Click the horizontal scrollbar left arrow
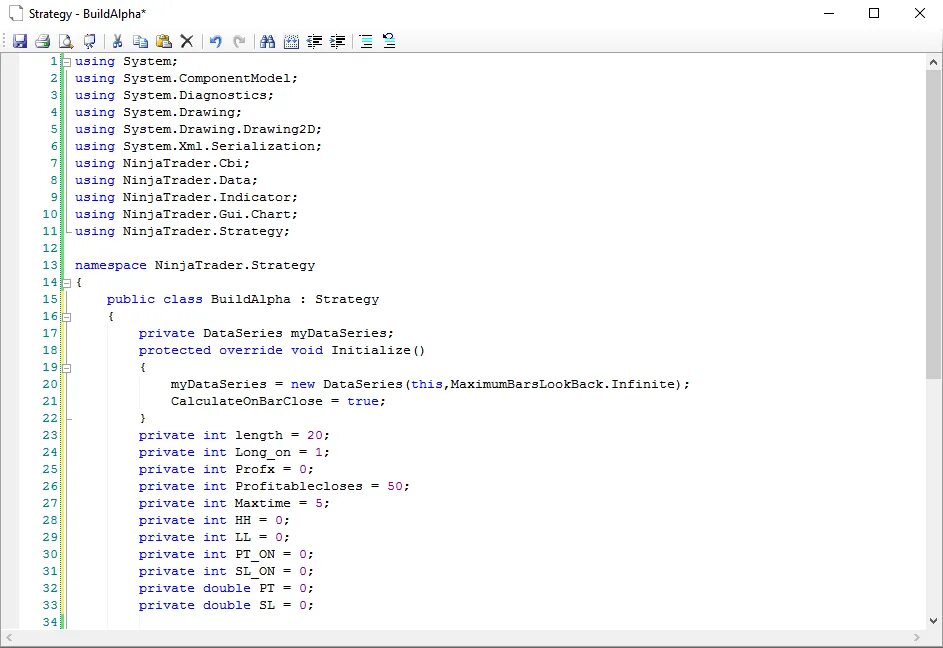The width and height of the screenshot is (943, 648). pos(8,637)
